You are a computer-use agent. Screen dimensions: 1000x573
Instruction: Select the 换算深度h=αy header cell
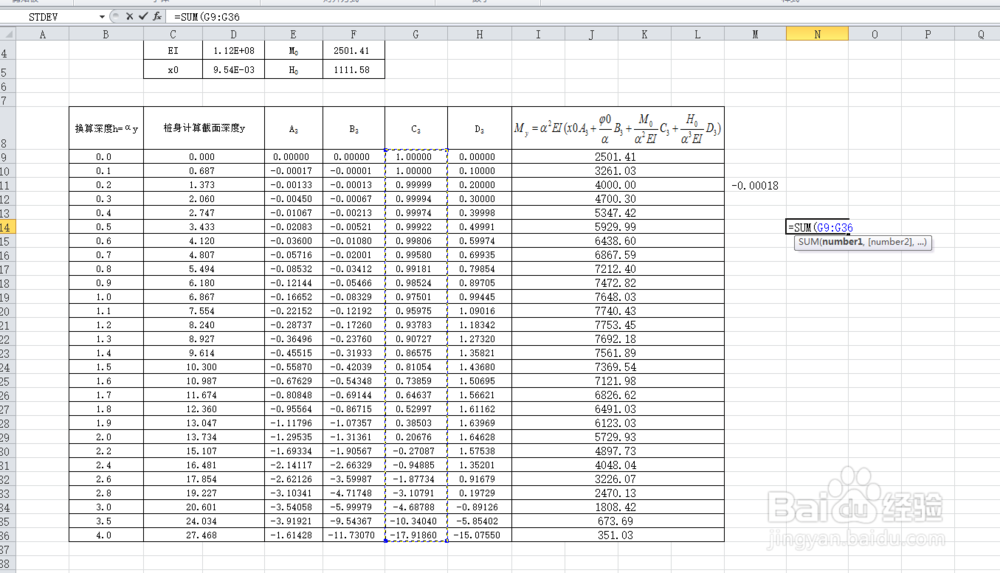(106, 128)
